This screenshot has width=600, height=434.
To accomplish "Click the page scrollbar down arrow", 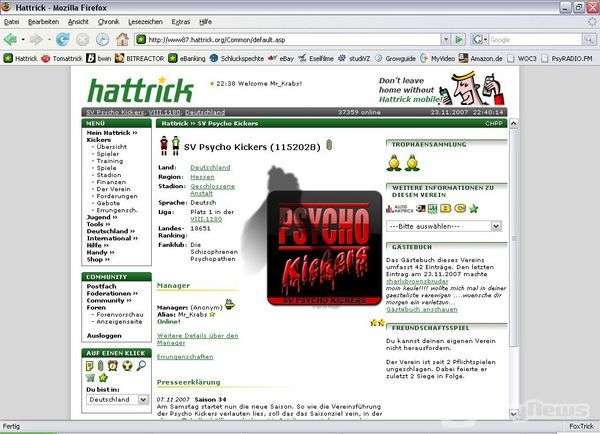I will coord(513,413).
